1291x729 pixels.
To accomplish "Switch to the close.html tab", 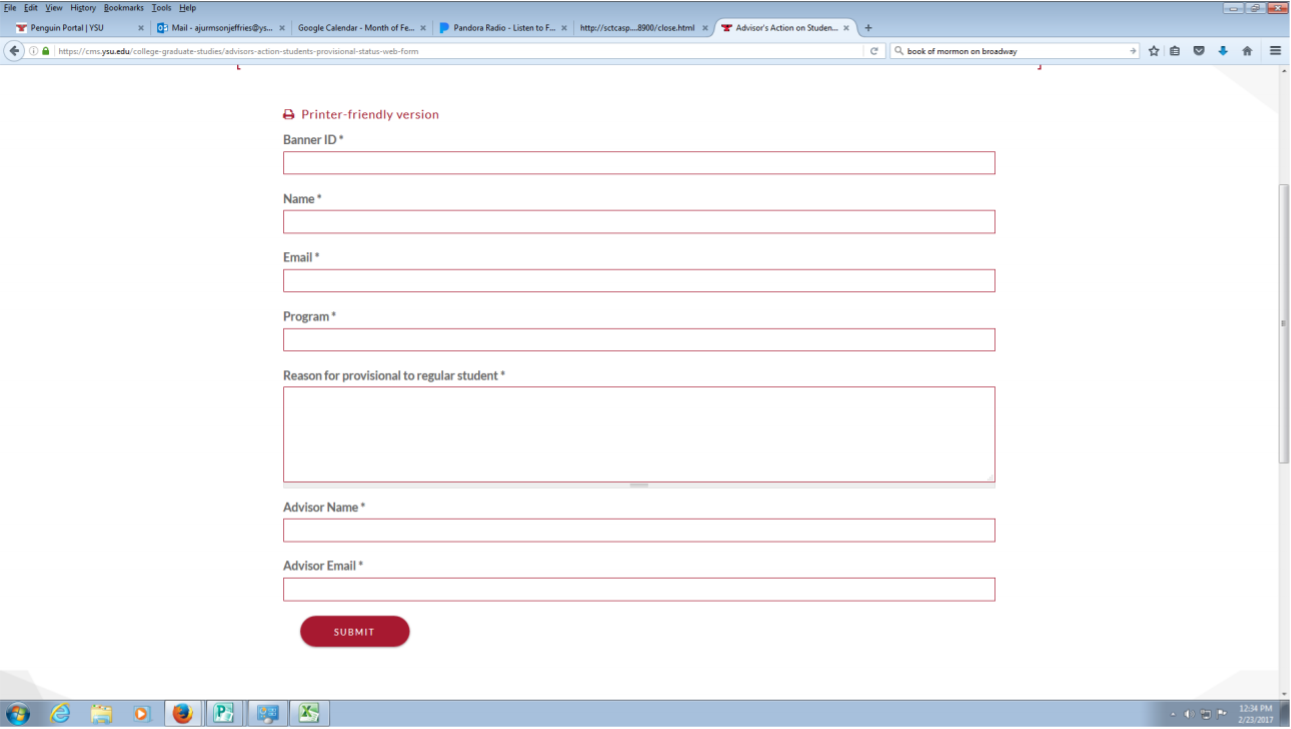I will coord(644,28).
